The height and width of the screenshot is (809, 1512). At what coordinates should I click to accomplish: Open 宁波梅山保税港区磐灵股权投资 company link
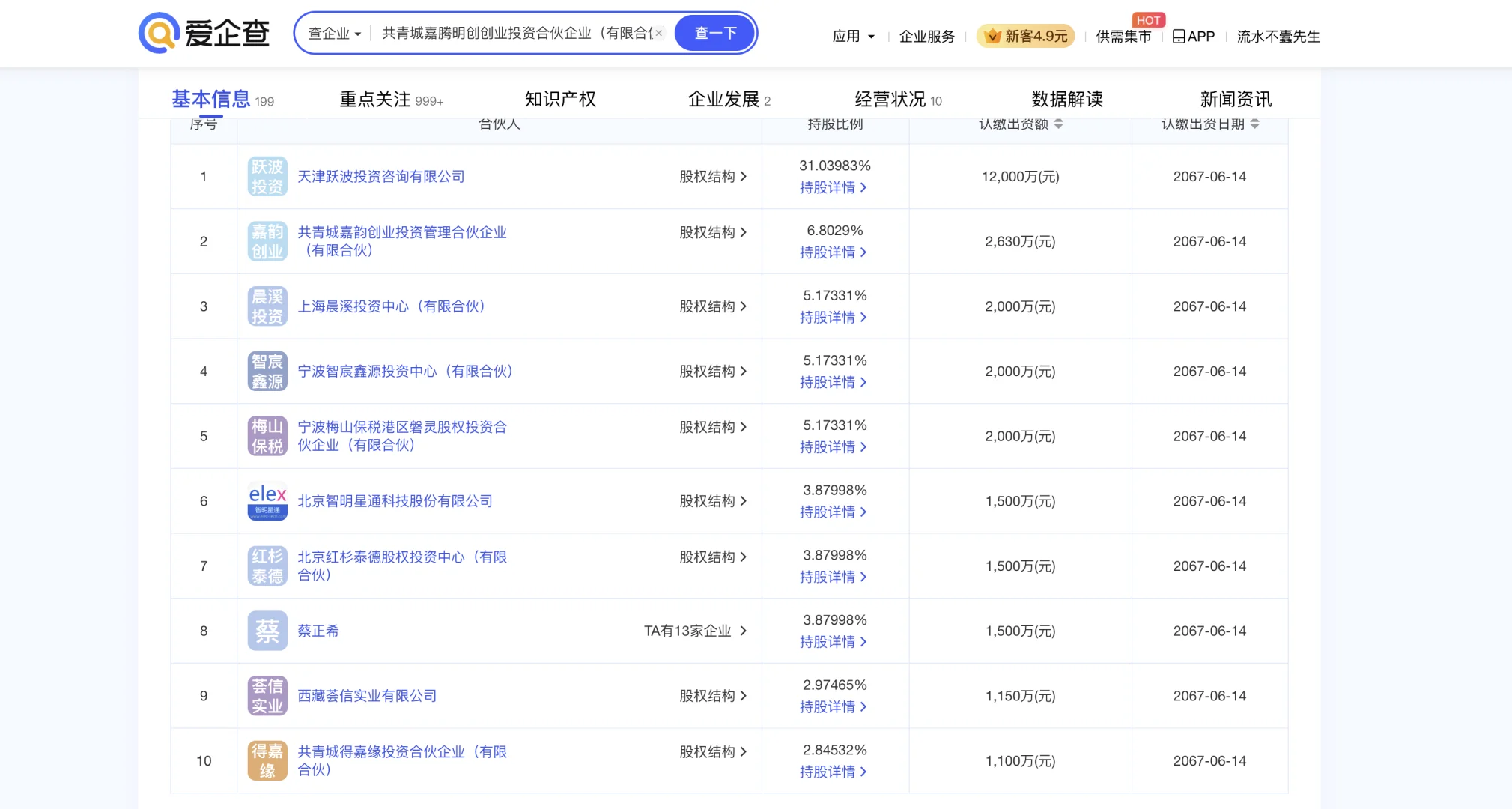(x=402, y=436)
